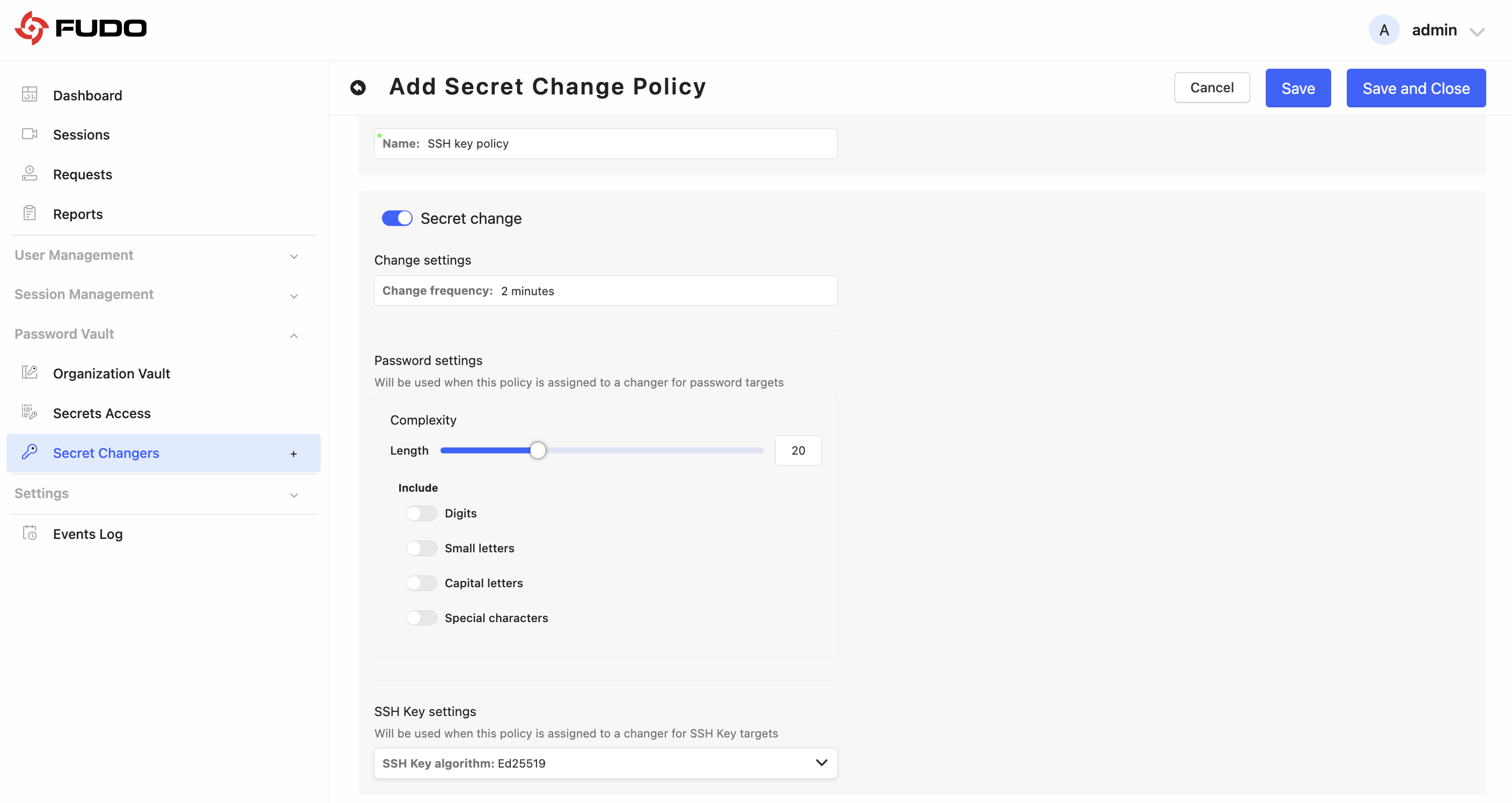This screenshot has height=803, width=1512.
Task: Click the Organization Vault icon
Action: 30,373
